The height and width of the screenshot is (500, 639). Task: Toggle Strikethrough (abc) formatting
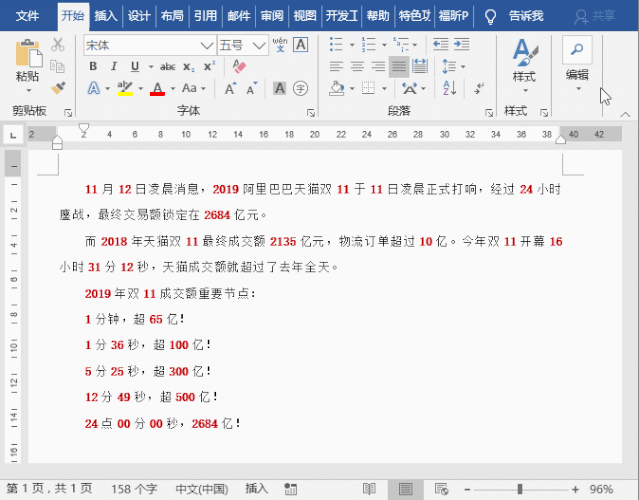167,67
